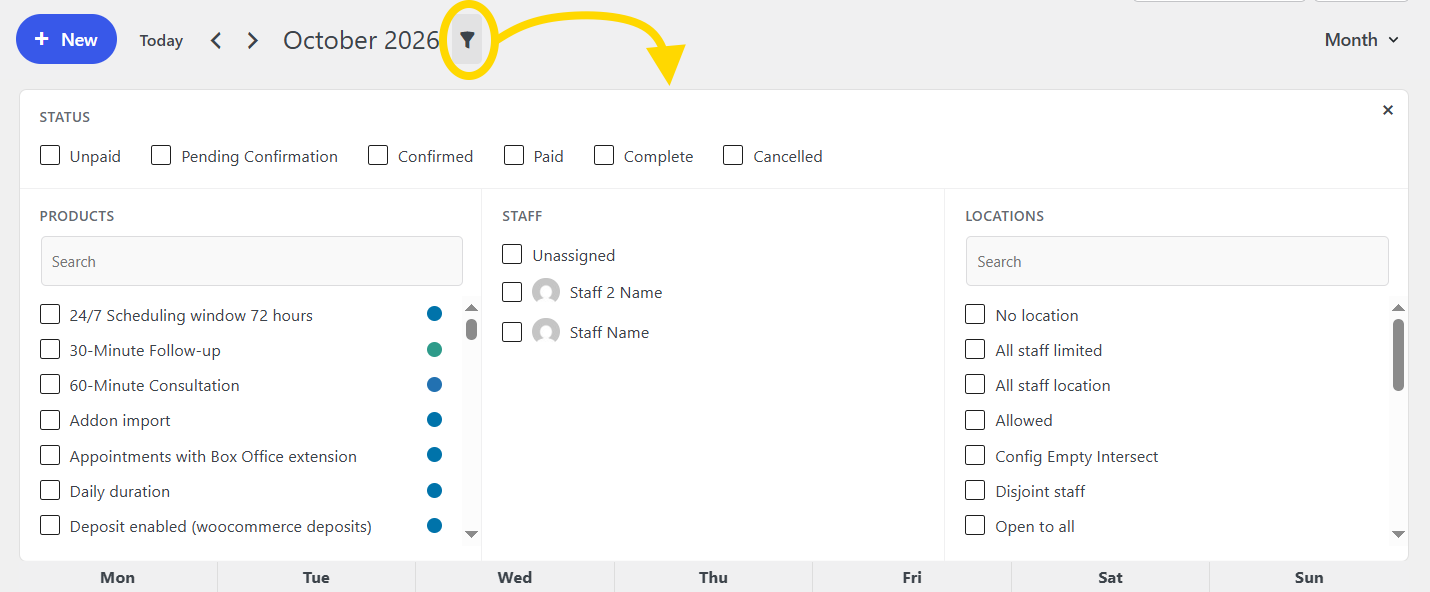Image resolution: width=1430 pixels, height=592 pixels.
Task: Open the calendar filter funnel icon
Action: pyautogui.click(x=467, y=40)
